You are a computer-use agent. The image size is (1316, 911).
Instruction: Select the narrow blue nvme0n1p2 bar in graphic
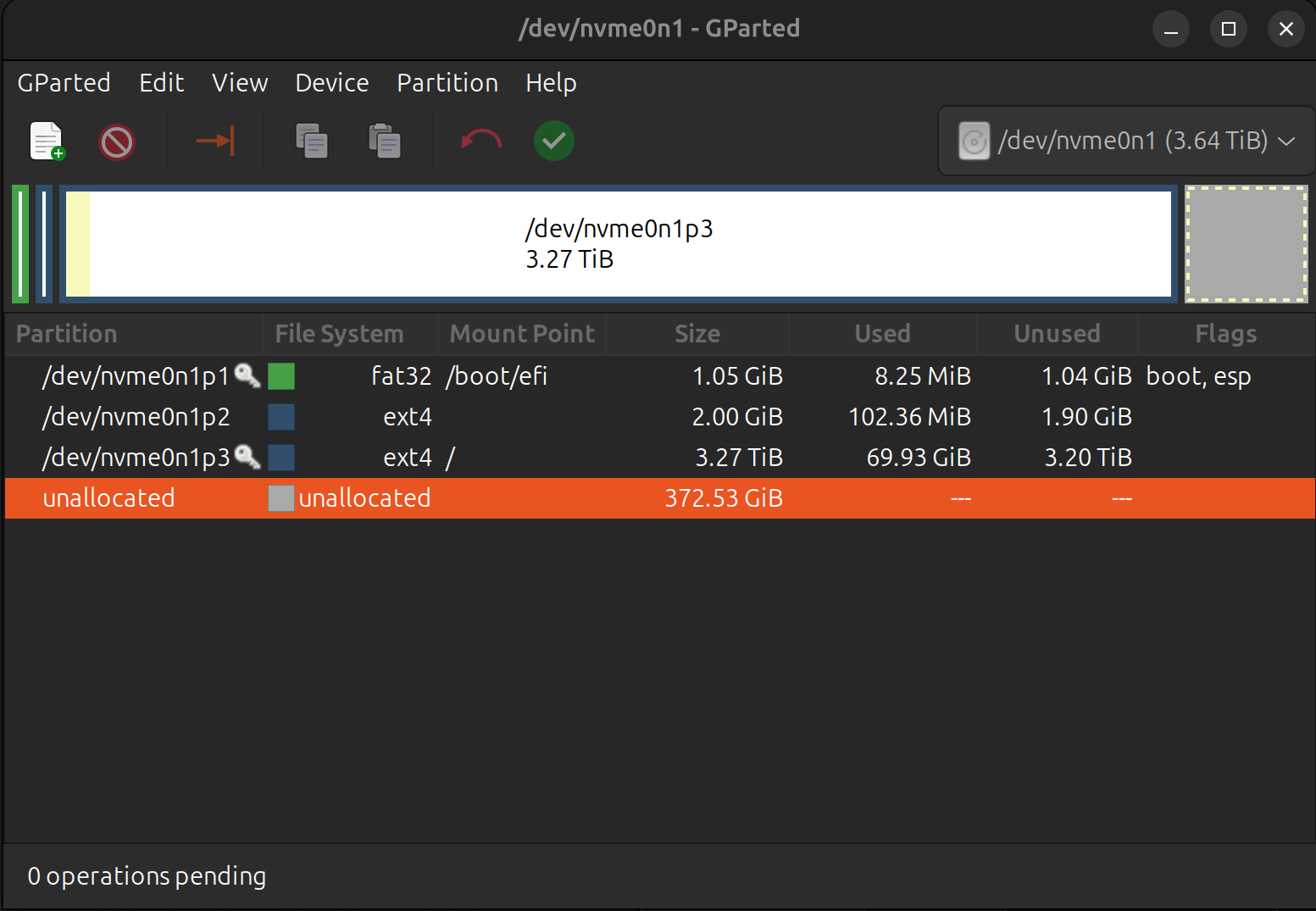click(44, 244)
